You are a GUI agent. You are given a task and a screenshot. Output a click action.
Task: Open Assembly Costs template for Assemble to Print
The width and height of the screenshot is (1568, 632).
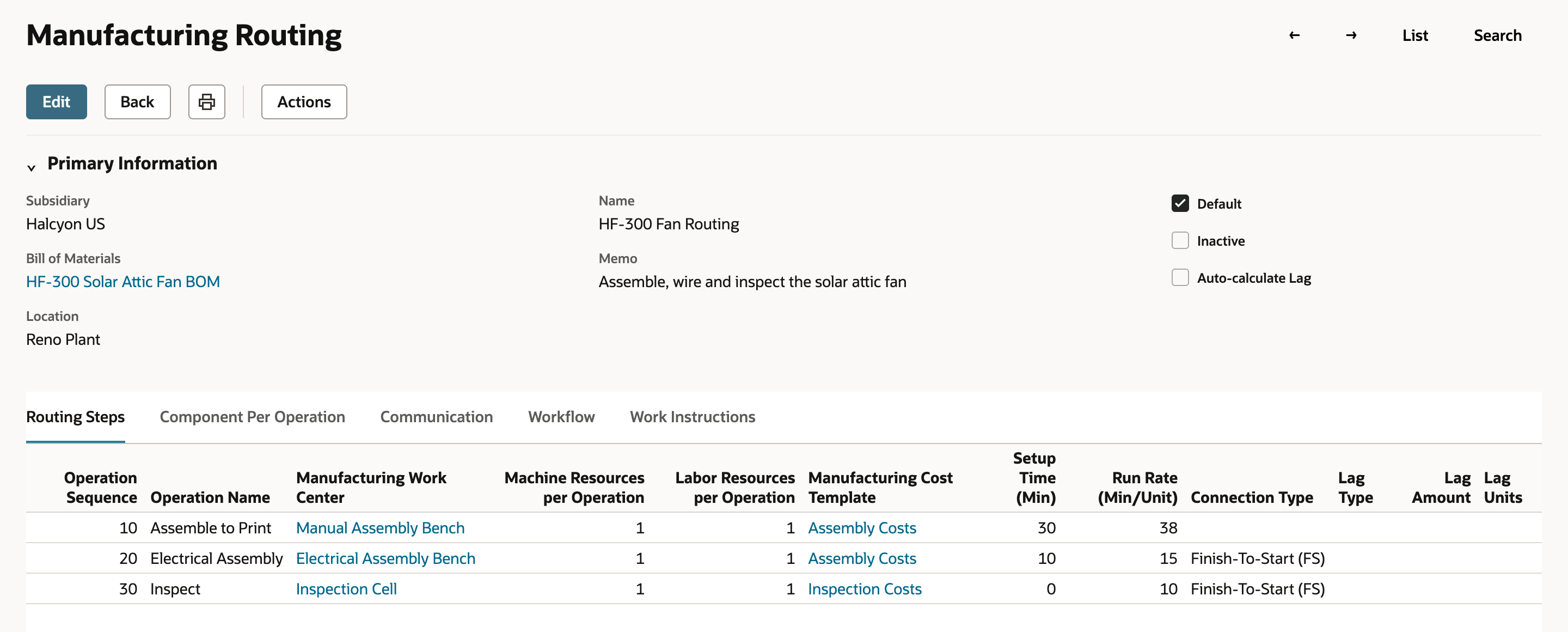pyautogui.click(x=862, y=528)
